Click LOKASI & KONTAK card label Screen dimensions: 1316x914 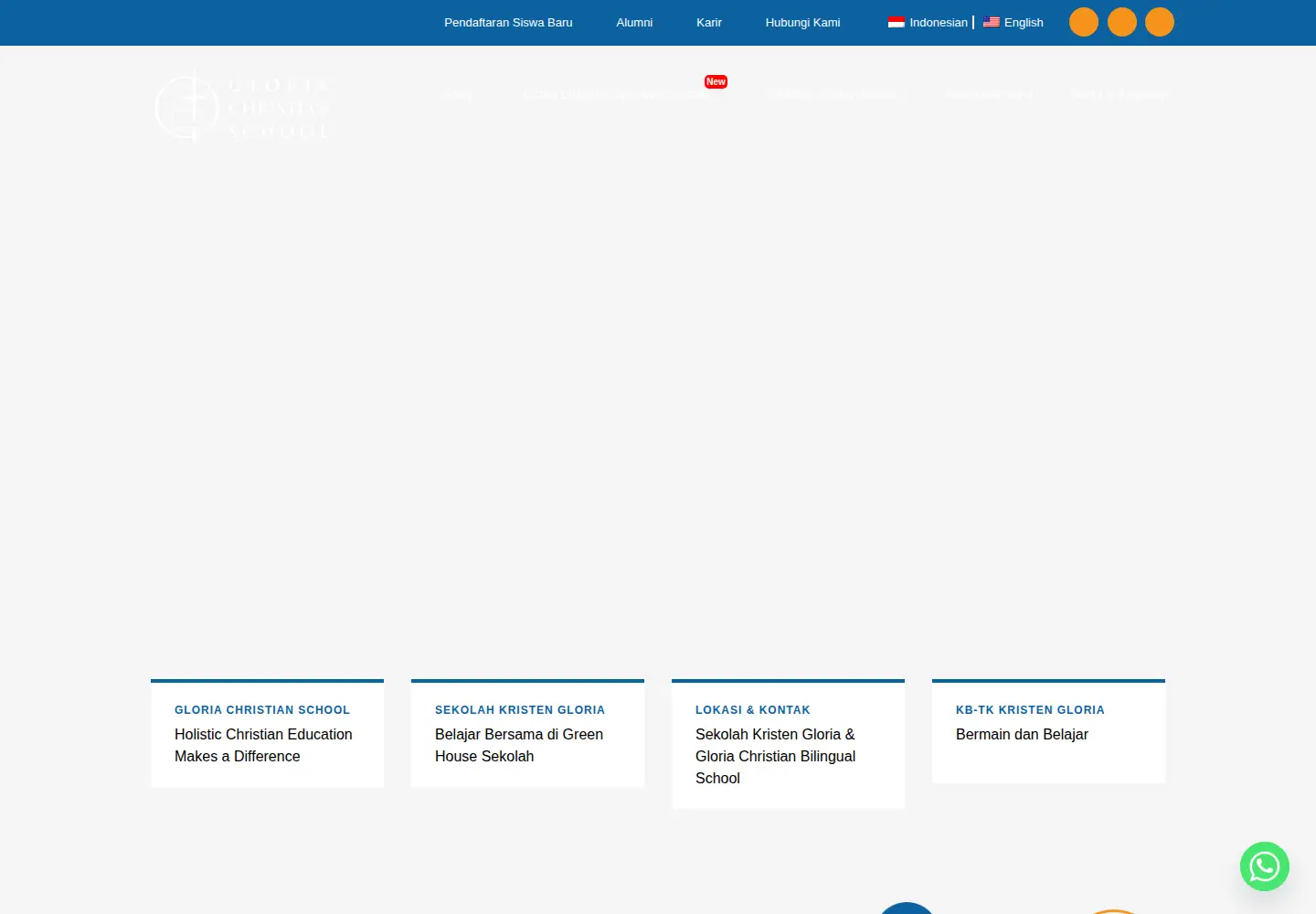pyautogui.click(x=753, y=710)
